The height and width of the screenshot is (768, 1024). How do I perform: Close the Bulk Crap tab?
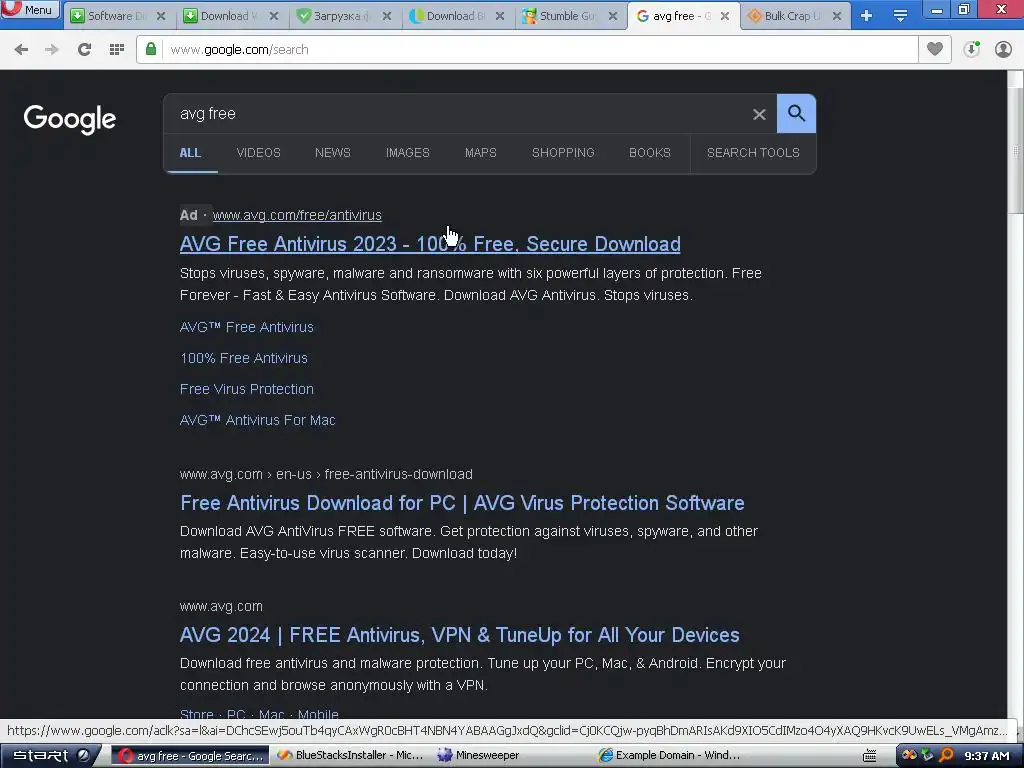coord(837,16)
